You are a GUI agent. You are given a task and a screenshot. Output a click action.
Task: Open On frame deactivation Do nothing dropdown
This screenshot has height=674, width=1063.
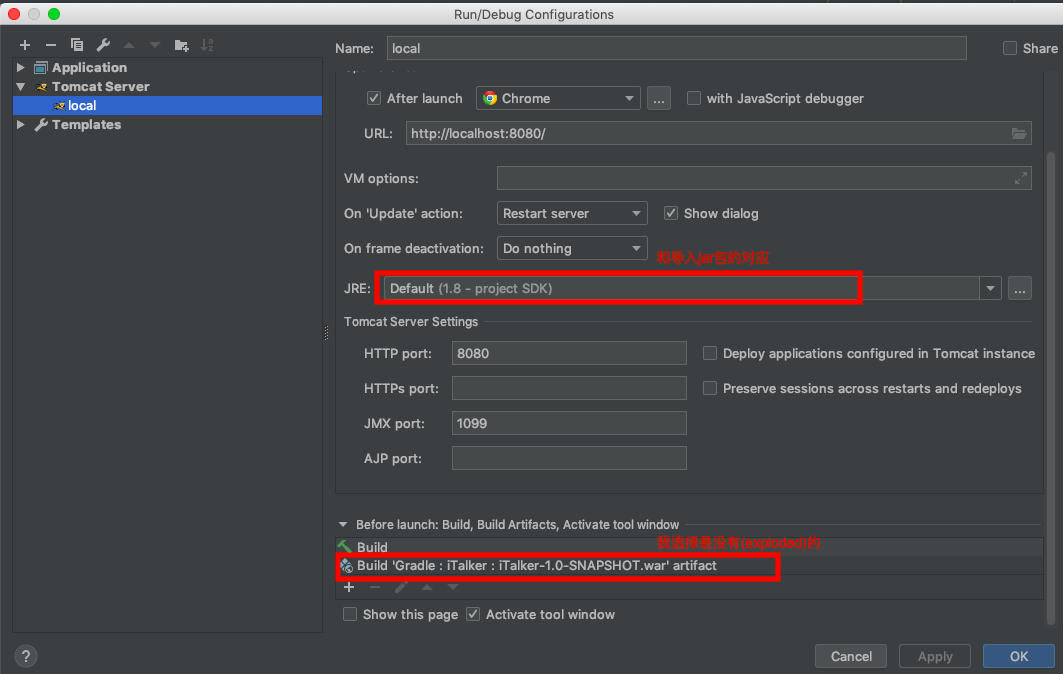point(572,249)
